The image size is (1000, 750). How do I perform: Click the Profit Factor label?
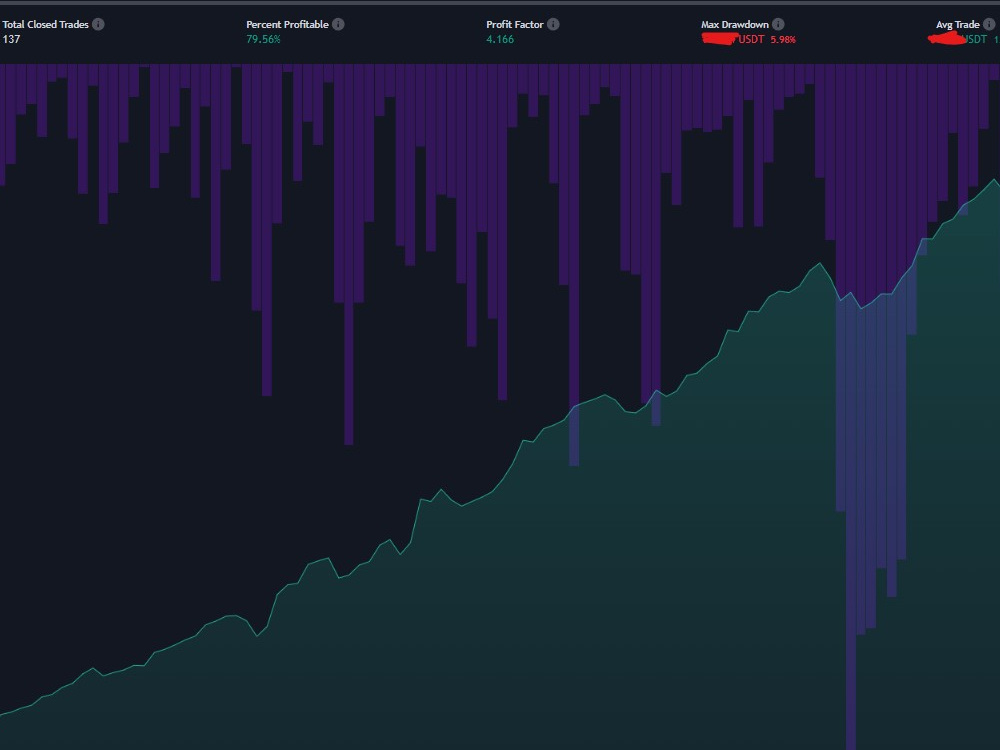(515, 24)
